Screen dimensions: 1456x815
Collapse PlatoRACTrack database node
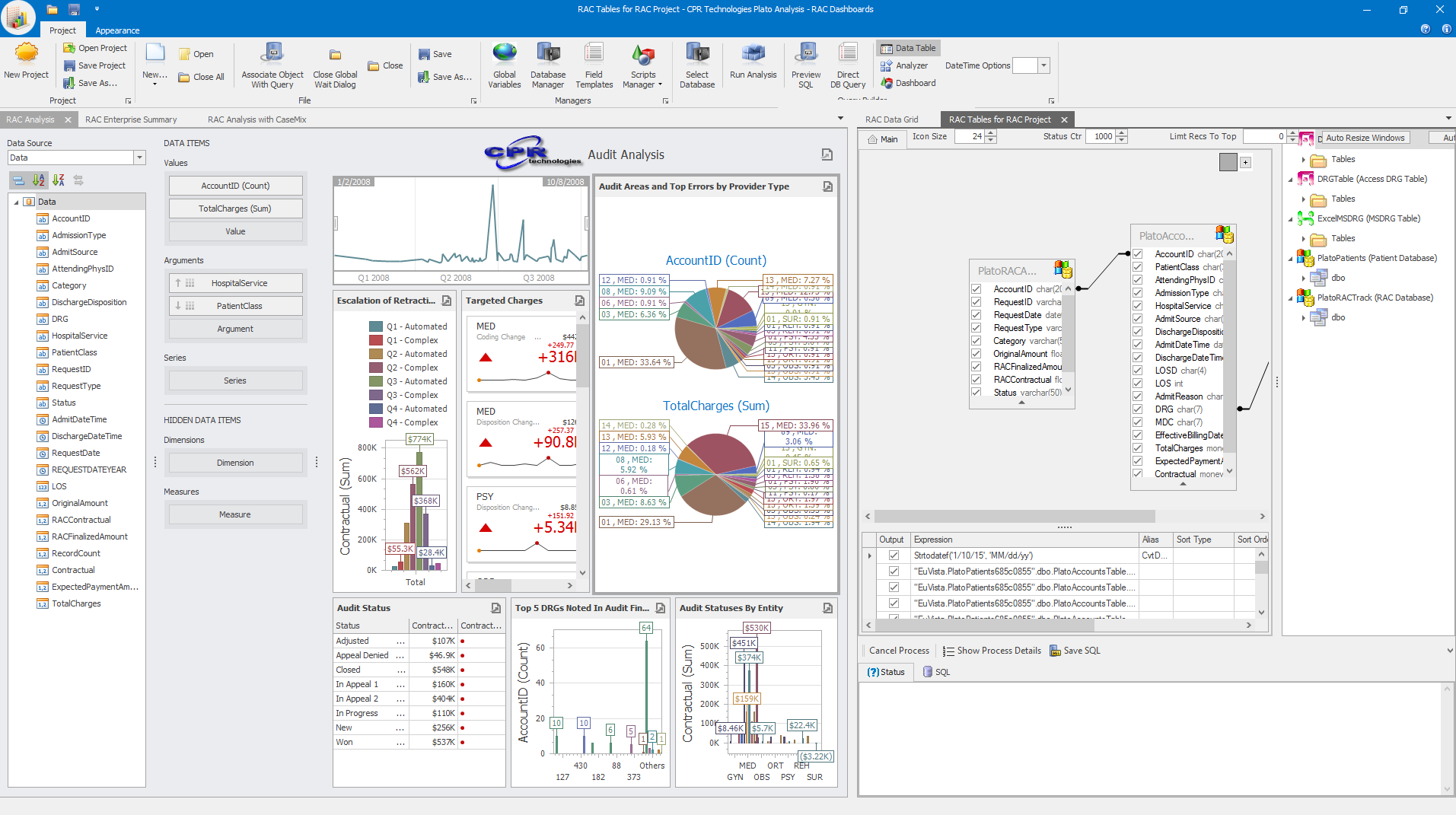click(x=1291, y=298)
